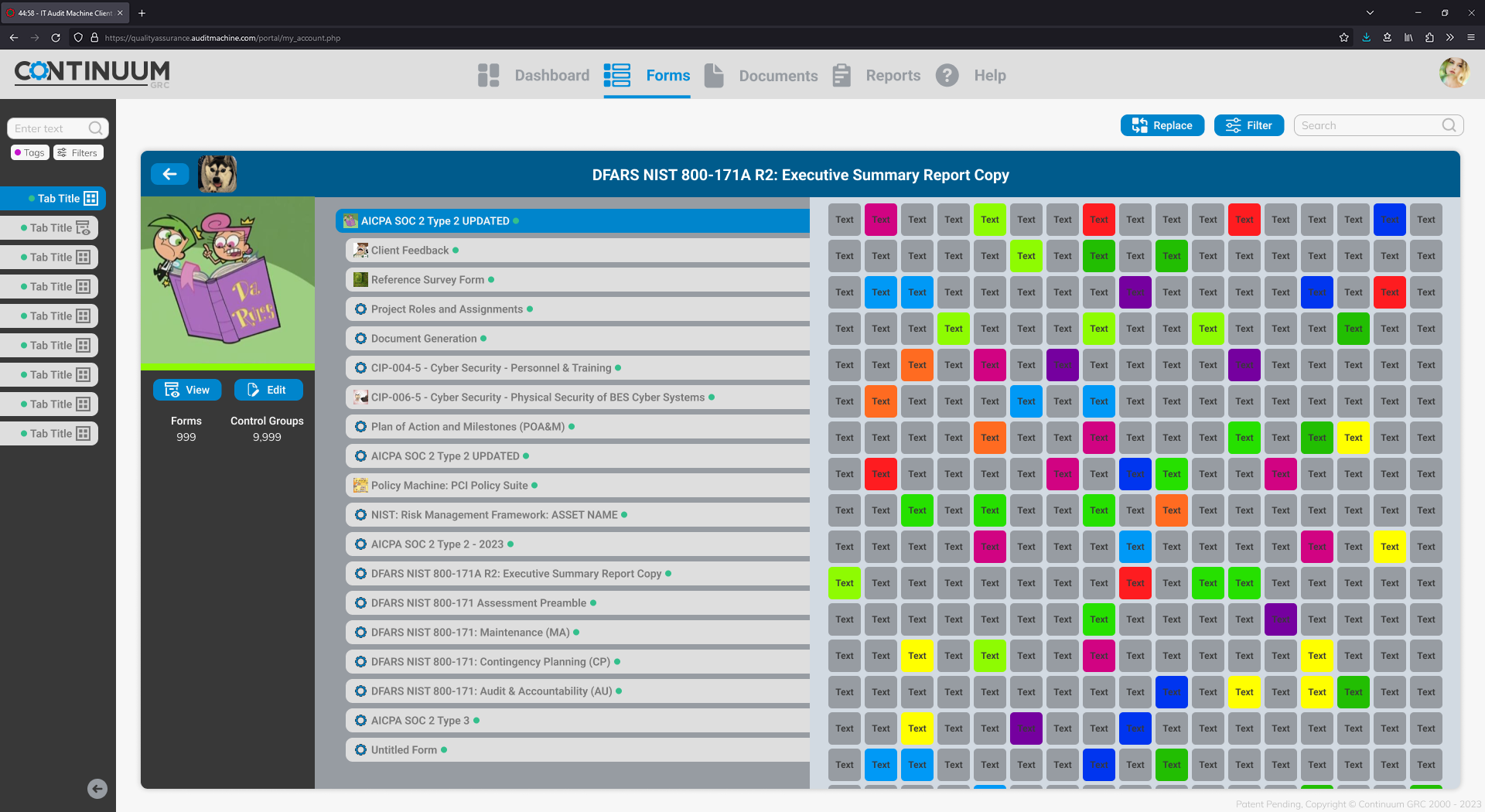Select the highlighted first Tab Title

[x=59, y=199]
